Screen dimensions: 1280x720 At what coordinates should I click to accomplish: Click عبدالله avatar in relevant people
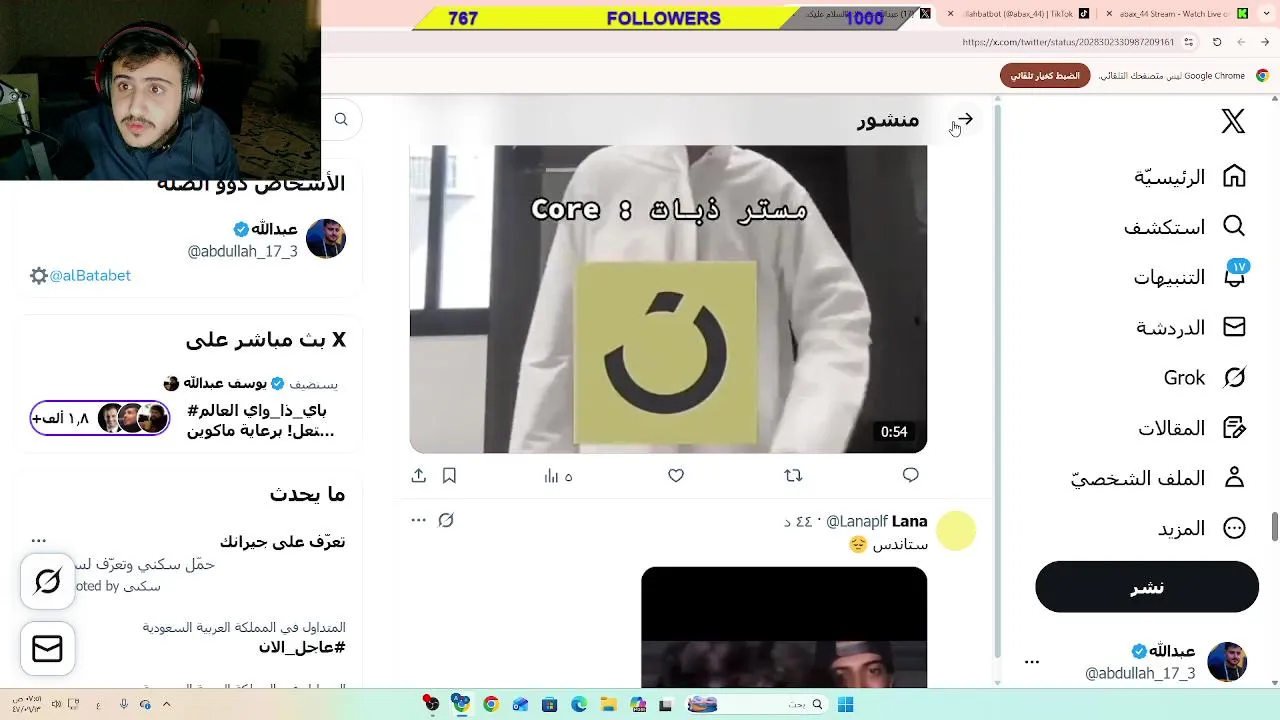(x=326, y=239)
